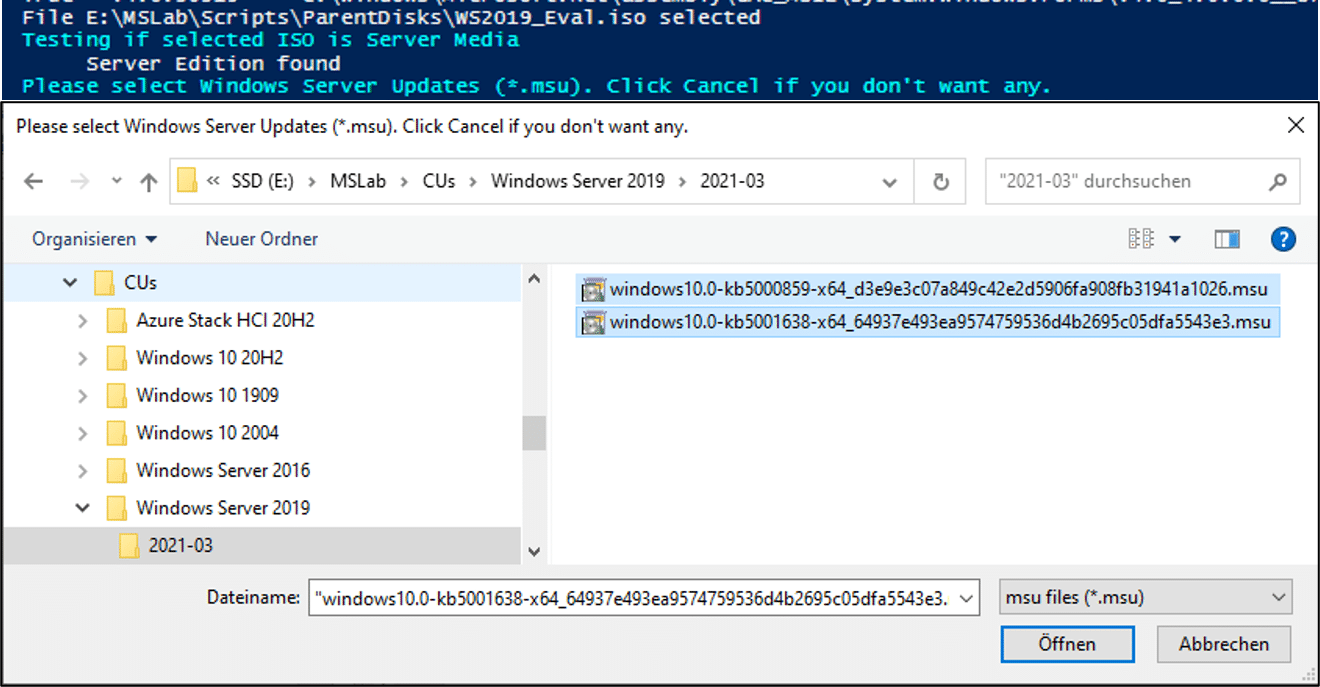Open the msu files (*.msu) filter dropdown

point(1146,598)
